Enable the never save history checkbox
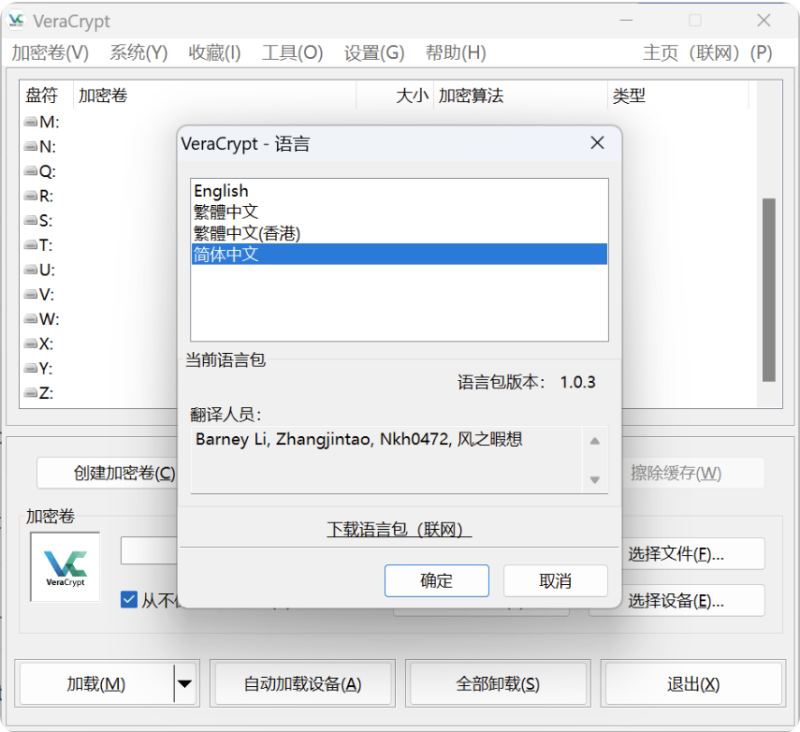This screenshot has height=732, width=800. tap(129, 600)
